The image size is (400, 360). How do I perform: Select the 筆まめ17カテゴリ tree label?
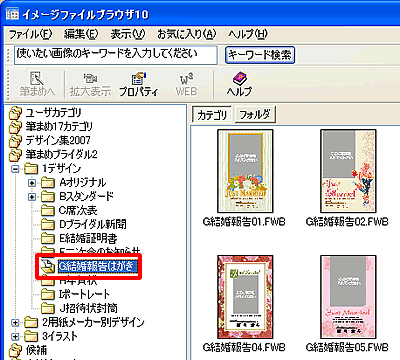[x=59, y=127]
